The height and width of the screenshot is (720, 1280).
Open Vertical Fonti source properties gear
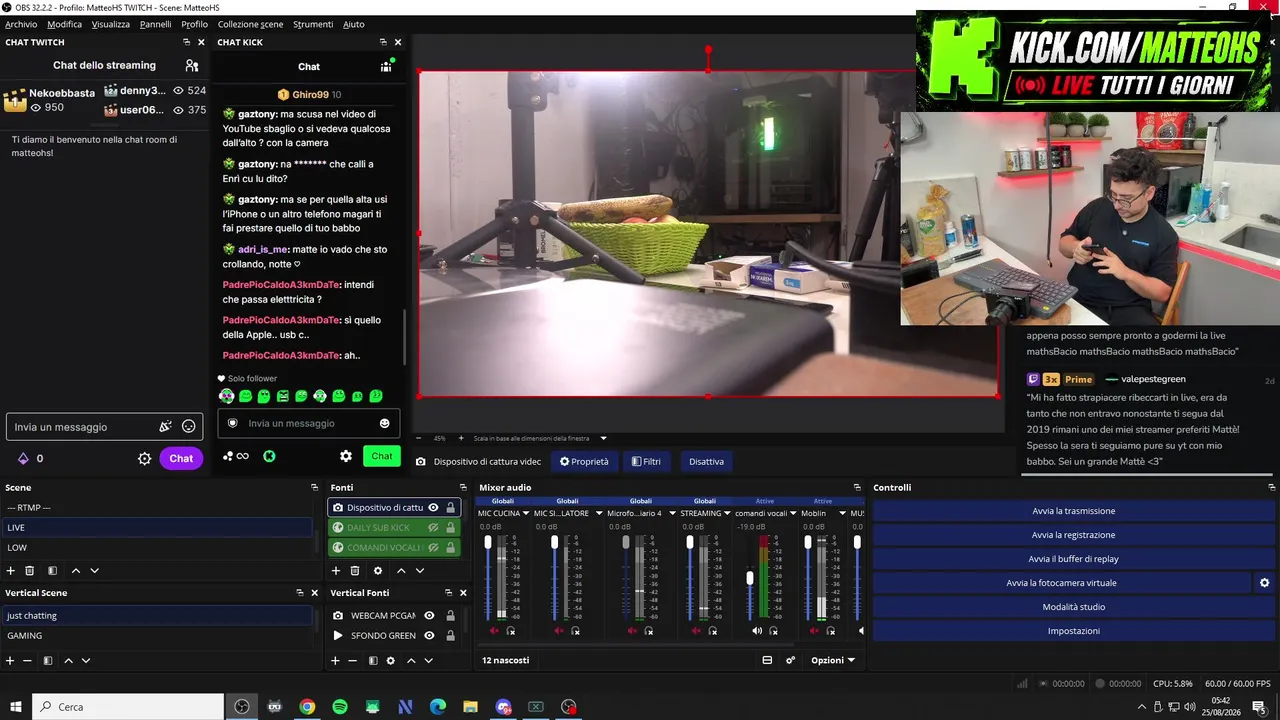(390, 661)
